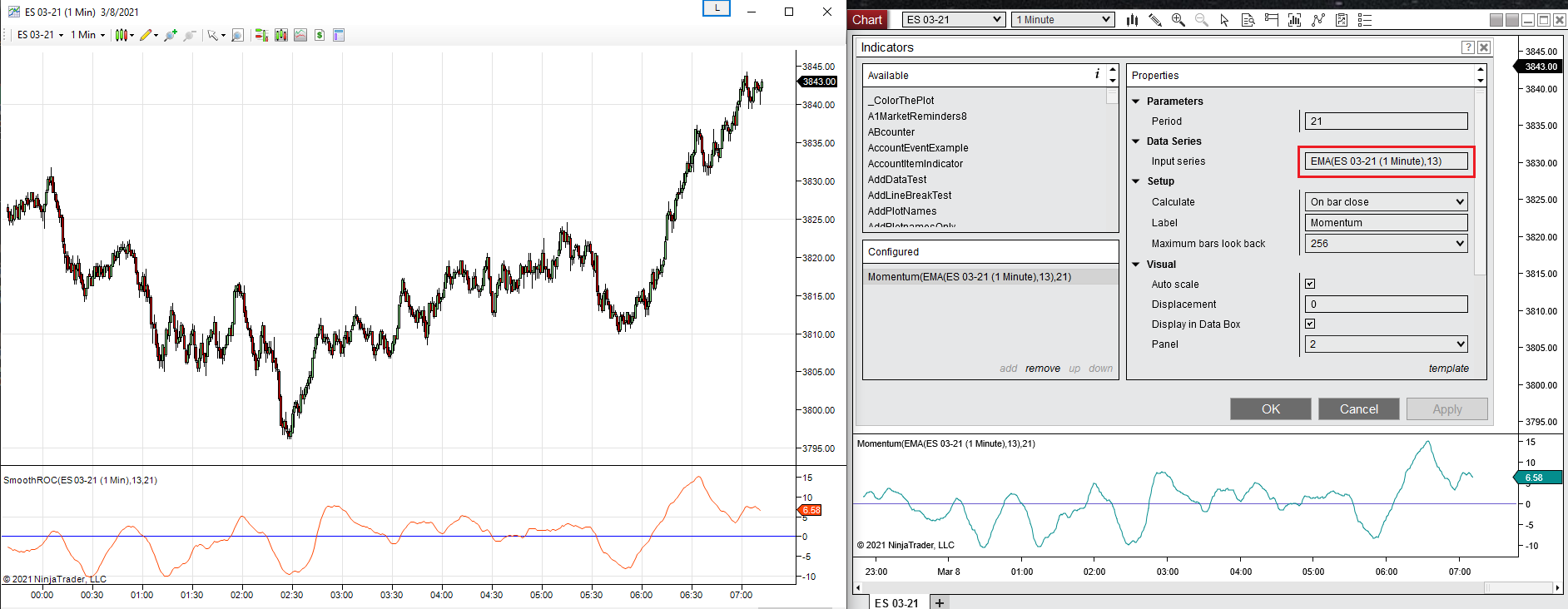Click the Input series field

point(1386,161)
